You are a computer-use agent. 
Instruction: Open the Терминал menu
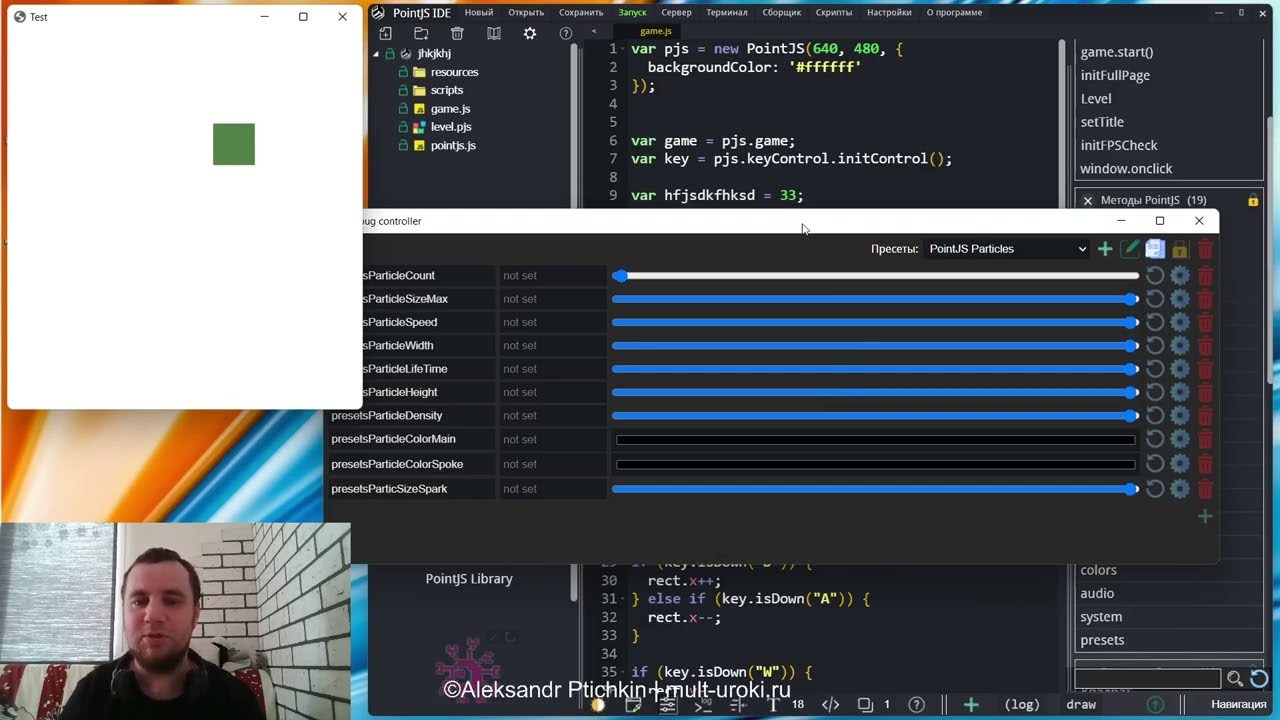click(x=727, y=13)
